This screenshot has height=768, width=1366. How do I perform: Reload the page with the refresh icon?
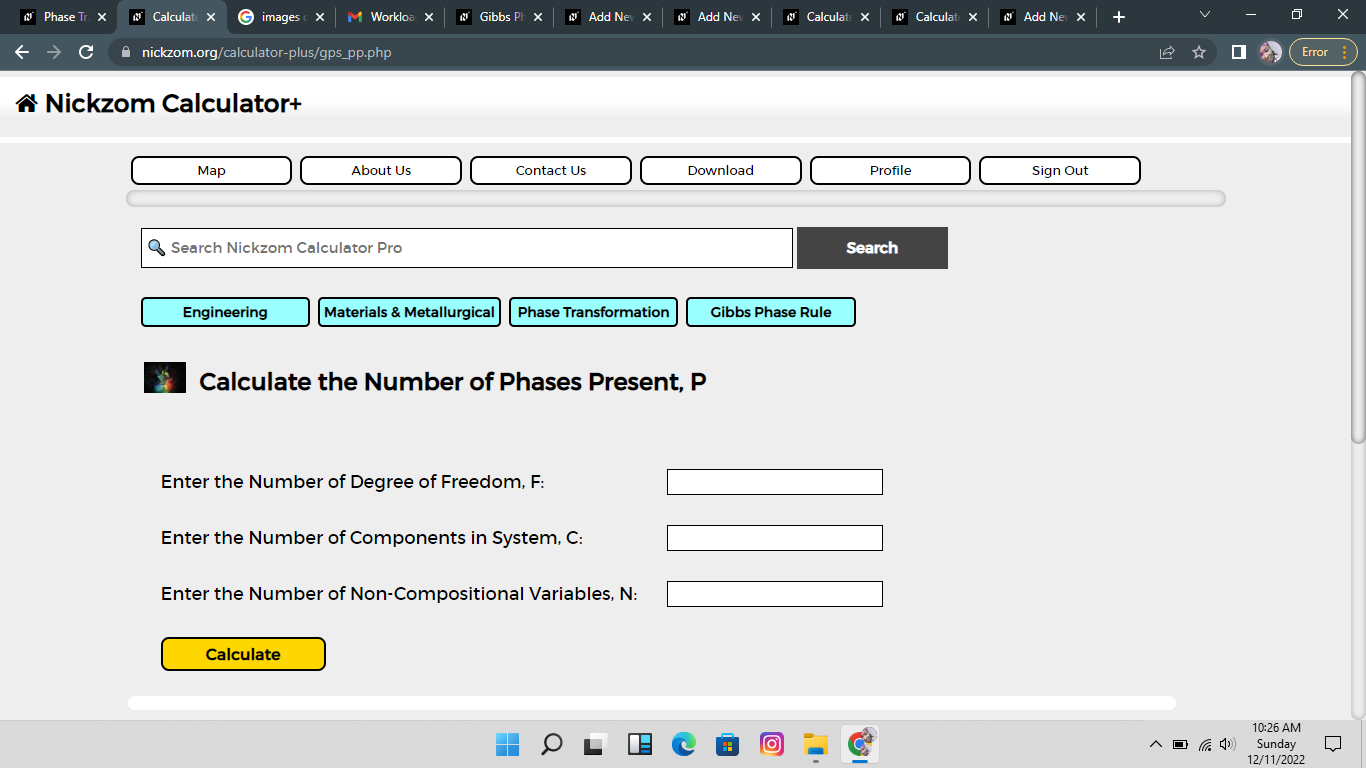click(x=86, y=52)
